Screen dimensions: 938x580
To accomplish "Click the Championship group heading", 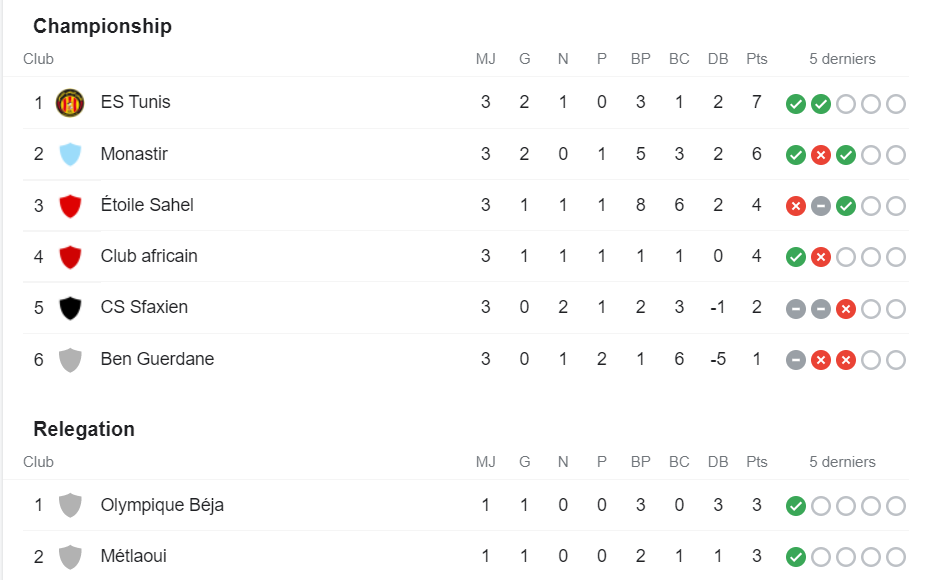I will (102, 26).
